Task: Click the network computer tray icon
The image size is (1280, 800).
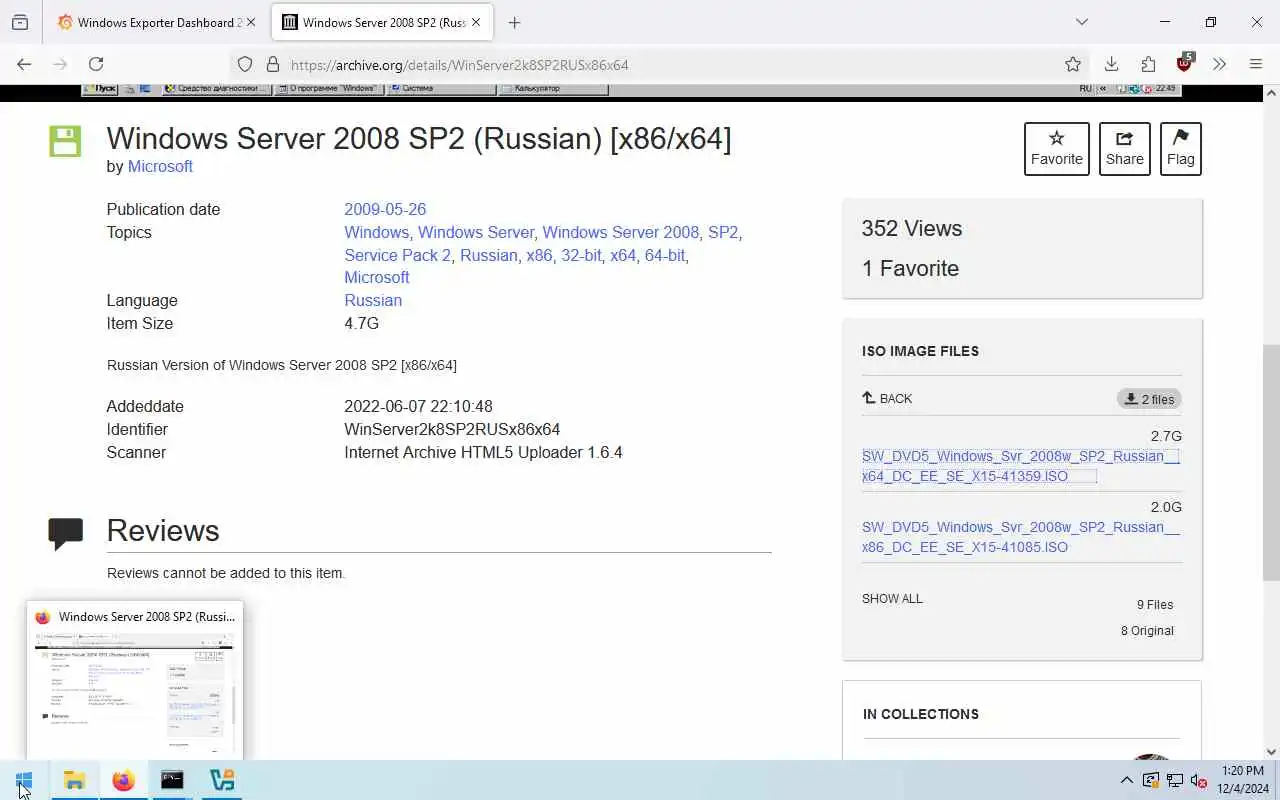Action: [1175, 780]
